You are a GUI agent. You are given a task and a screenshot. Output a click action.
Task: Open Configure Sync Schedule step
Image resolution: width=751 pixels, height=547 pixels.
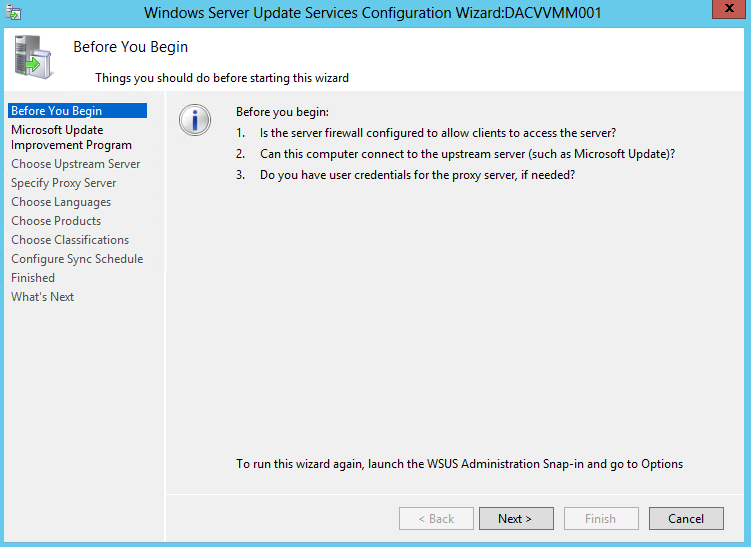[77, 259]
